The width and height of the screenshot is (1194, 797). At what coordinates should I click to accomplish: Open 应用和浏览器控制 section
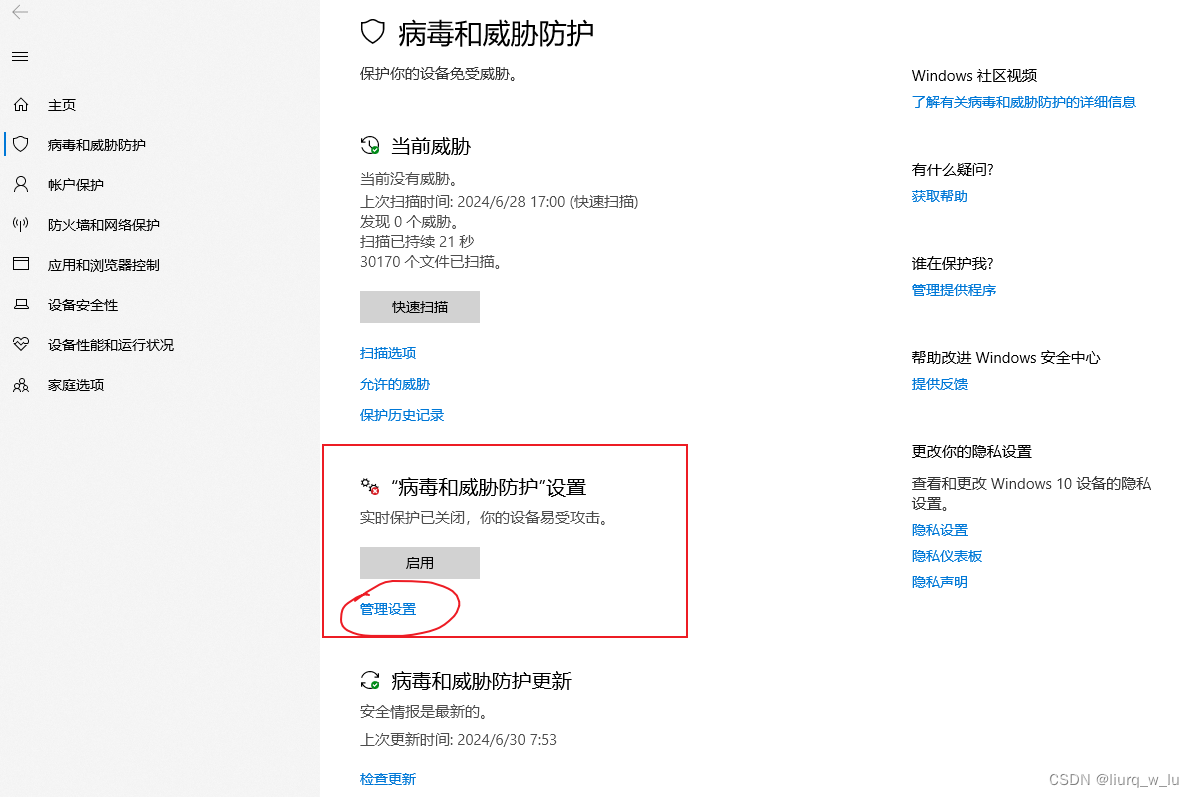coord(104,265)
